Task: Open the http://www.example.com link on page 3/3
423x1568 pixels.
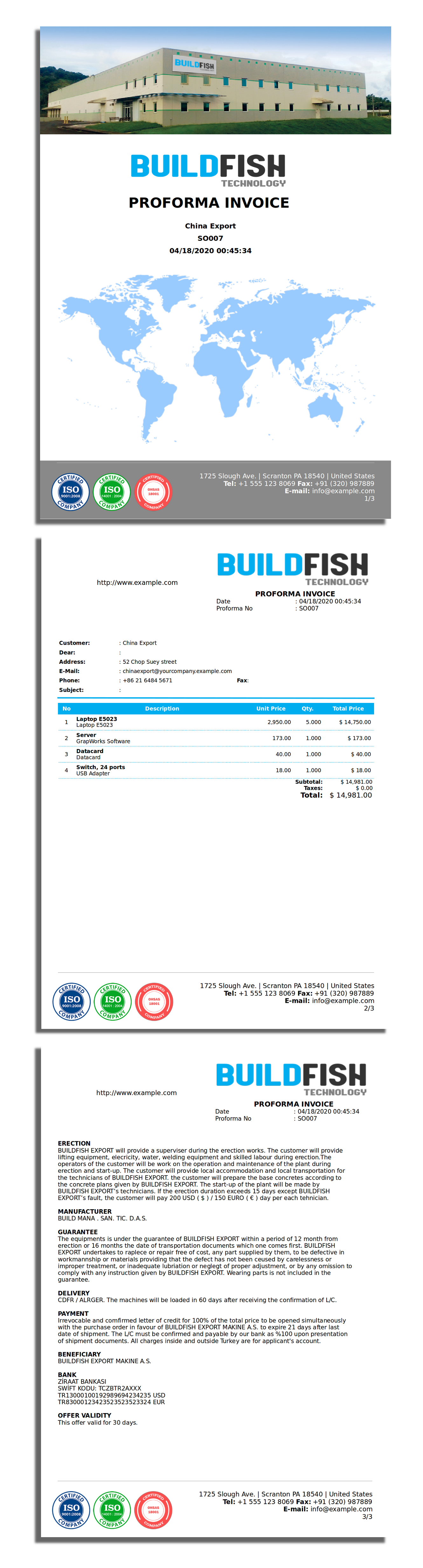Action: click(136, 1093)
